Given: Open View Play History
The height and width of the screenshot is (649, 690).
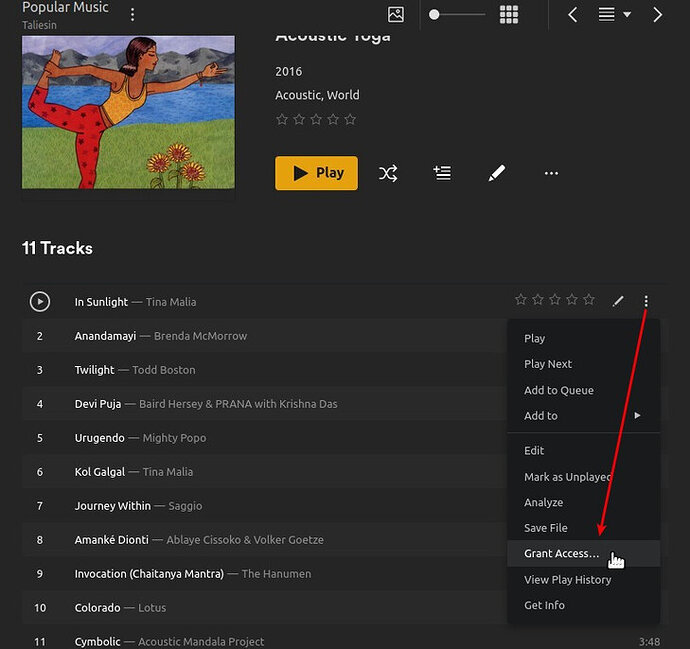Looking at the screenshot, I should [x=584, y=580].
